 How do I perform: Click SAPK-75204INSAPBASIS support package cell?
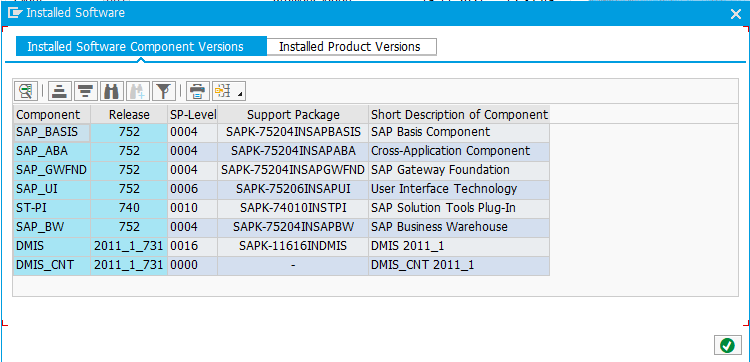click(x=293, y=132)
